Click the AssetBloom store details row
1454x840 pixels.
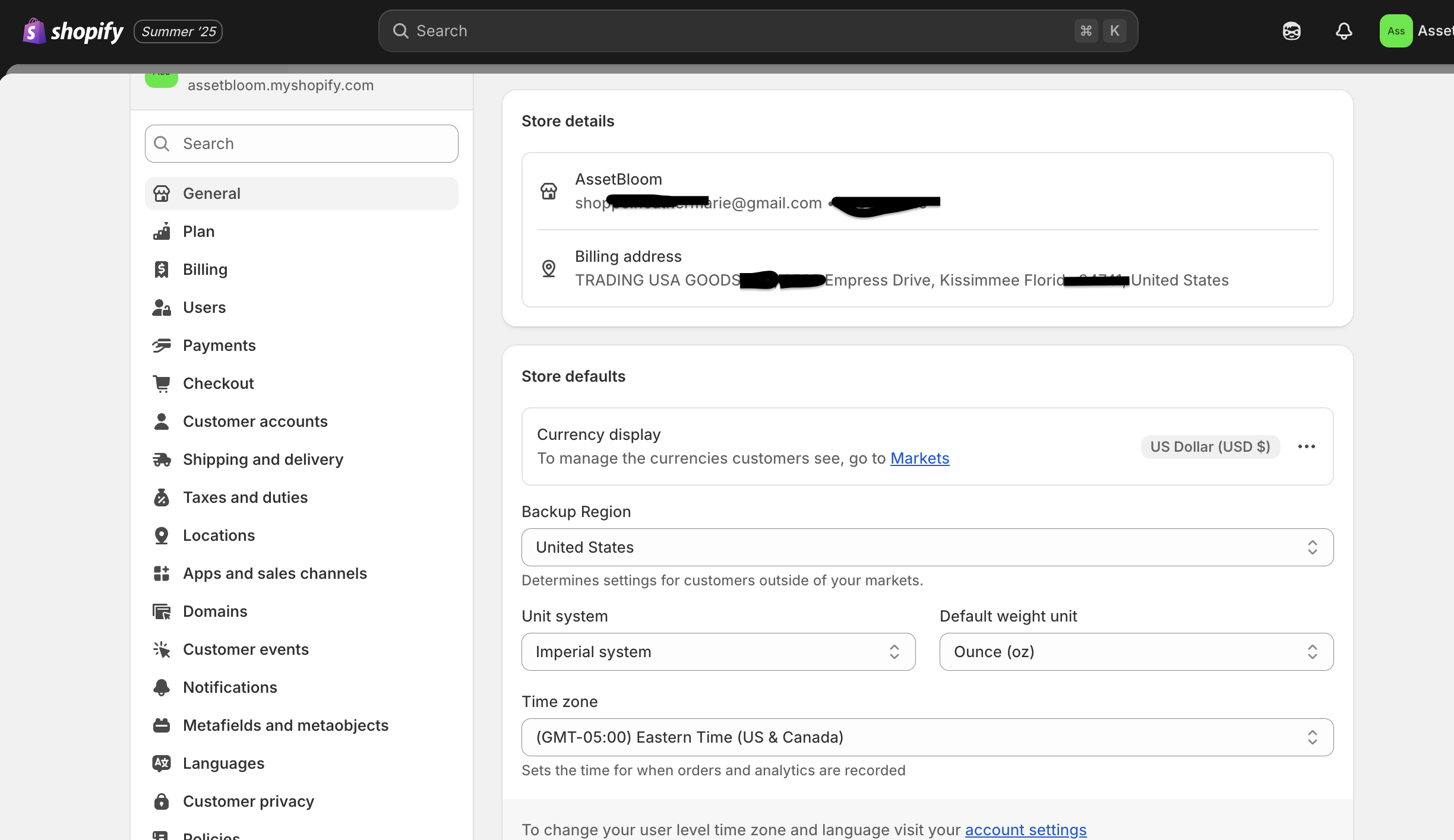pos(927,191)
